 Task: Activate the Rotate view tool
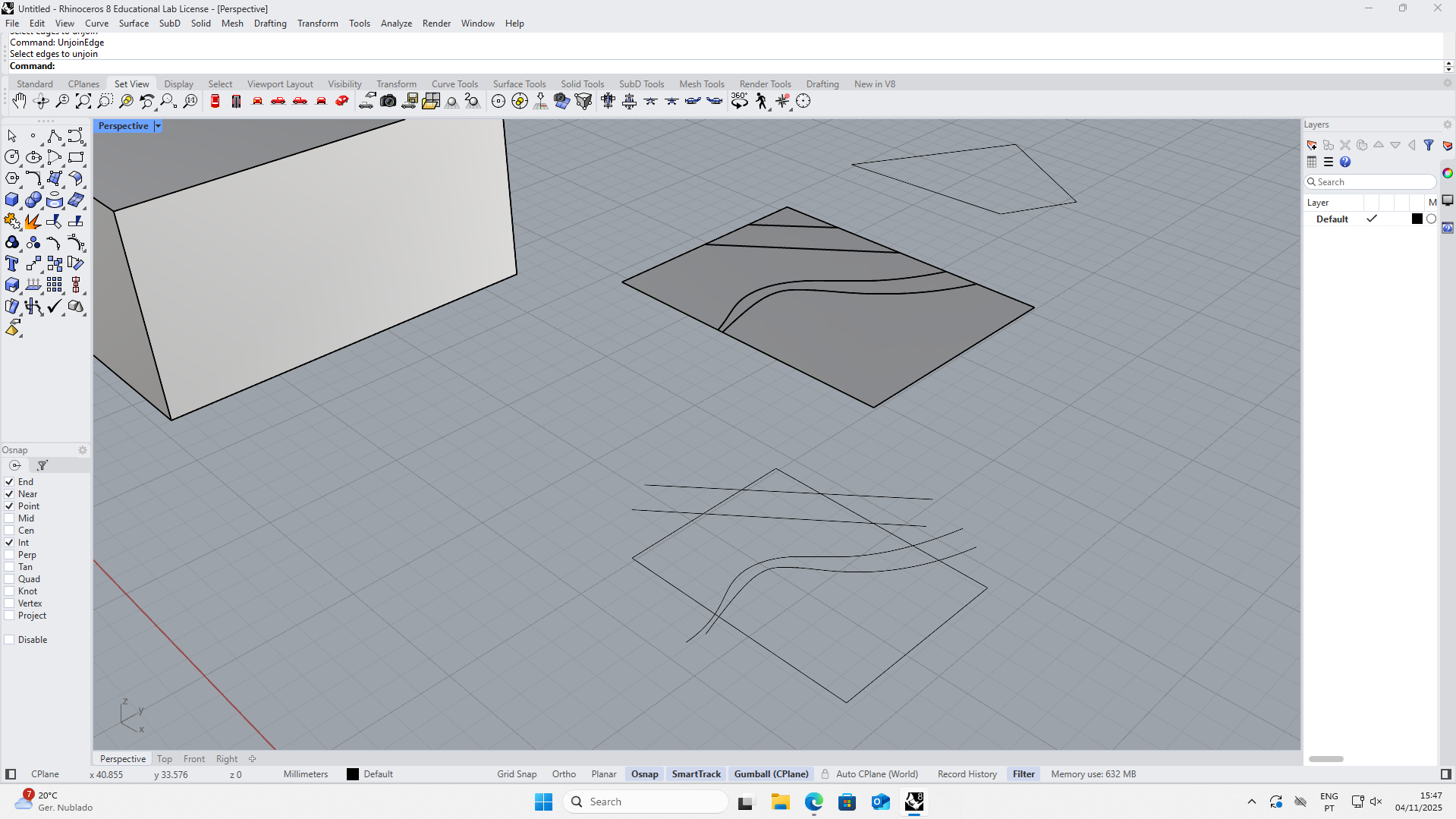point(41,101)
